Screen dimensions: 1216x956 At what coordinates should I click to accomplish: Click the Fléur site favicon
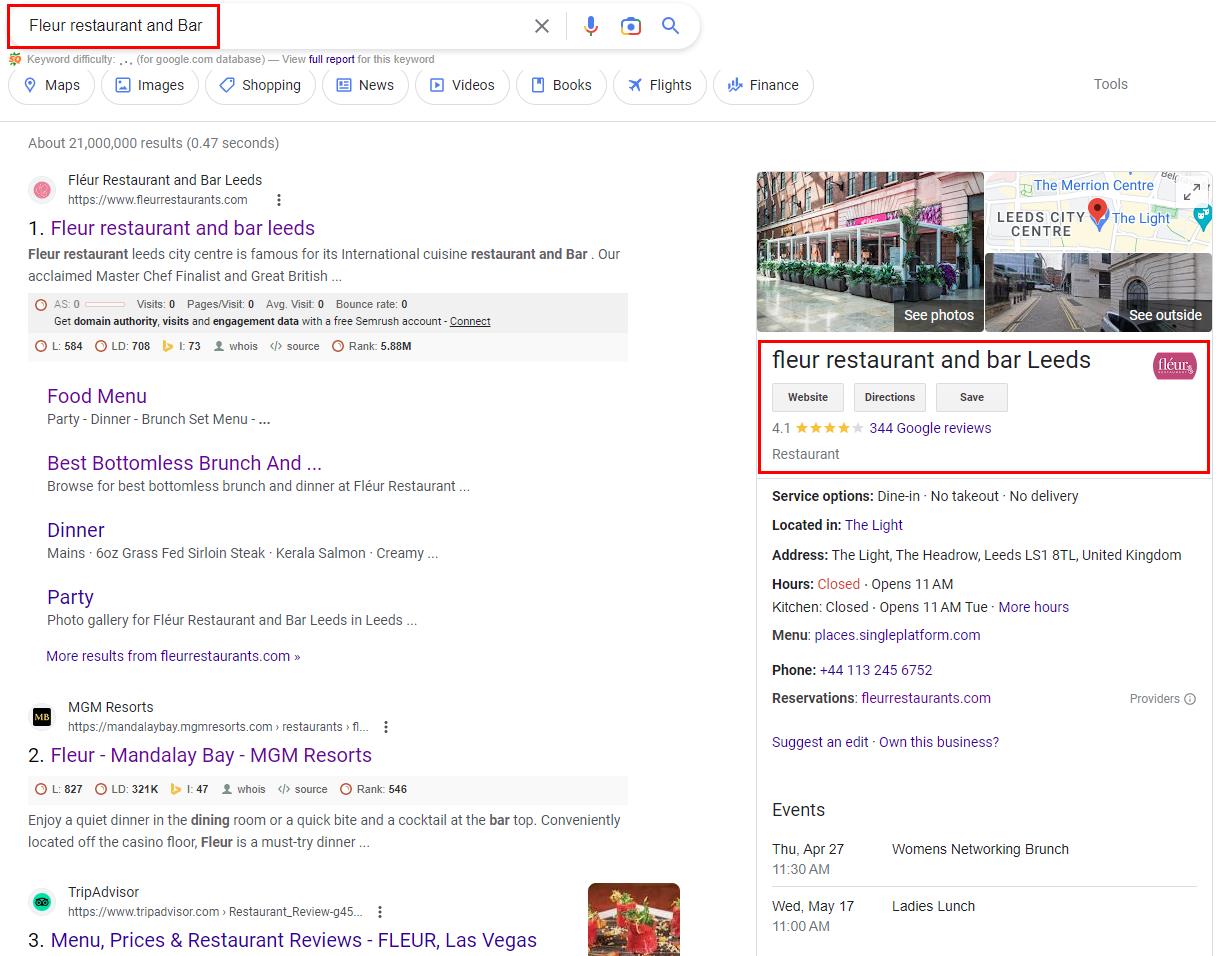pyautogui.click(x=42, y=189)
